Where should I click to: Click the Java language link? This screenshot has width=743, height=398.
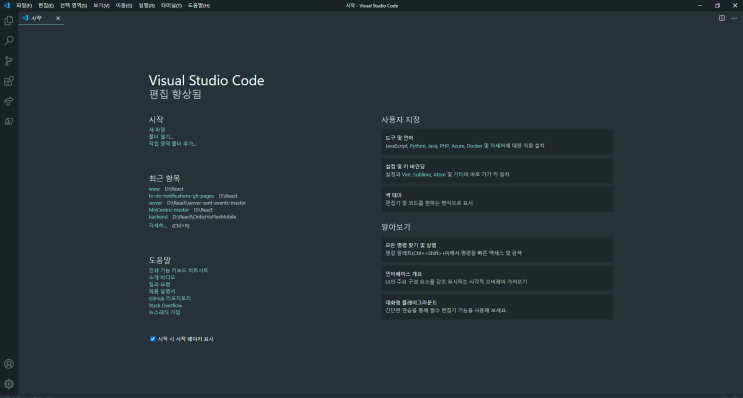click(x=432, y=146)
